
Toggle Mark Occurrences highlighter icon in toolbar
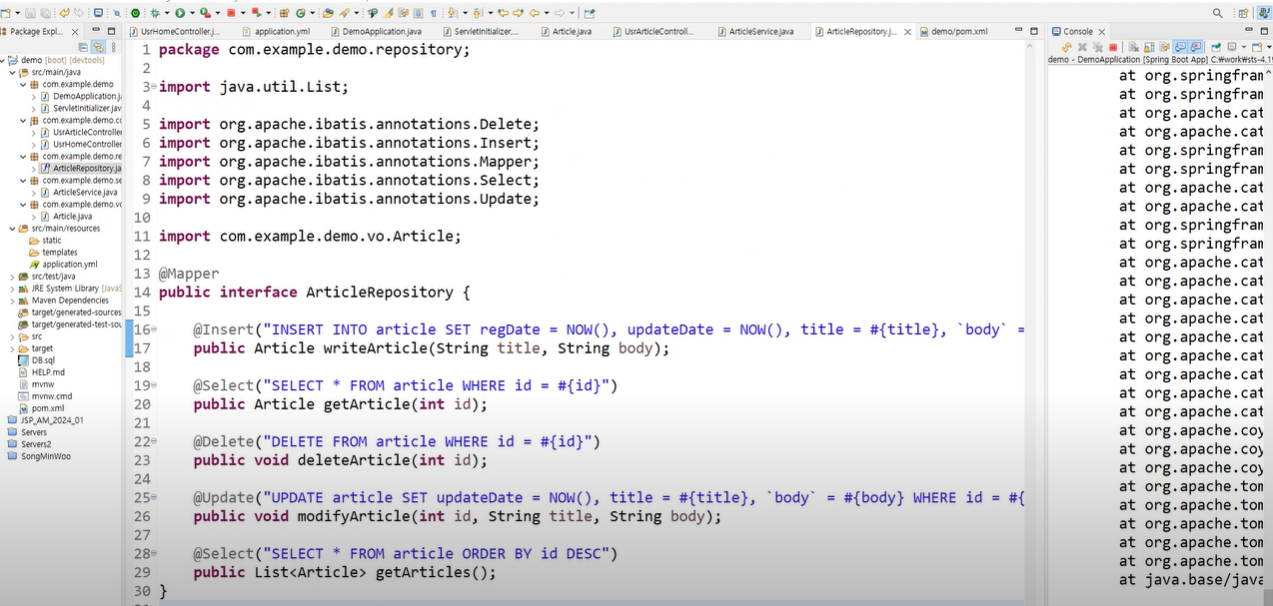387,13
